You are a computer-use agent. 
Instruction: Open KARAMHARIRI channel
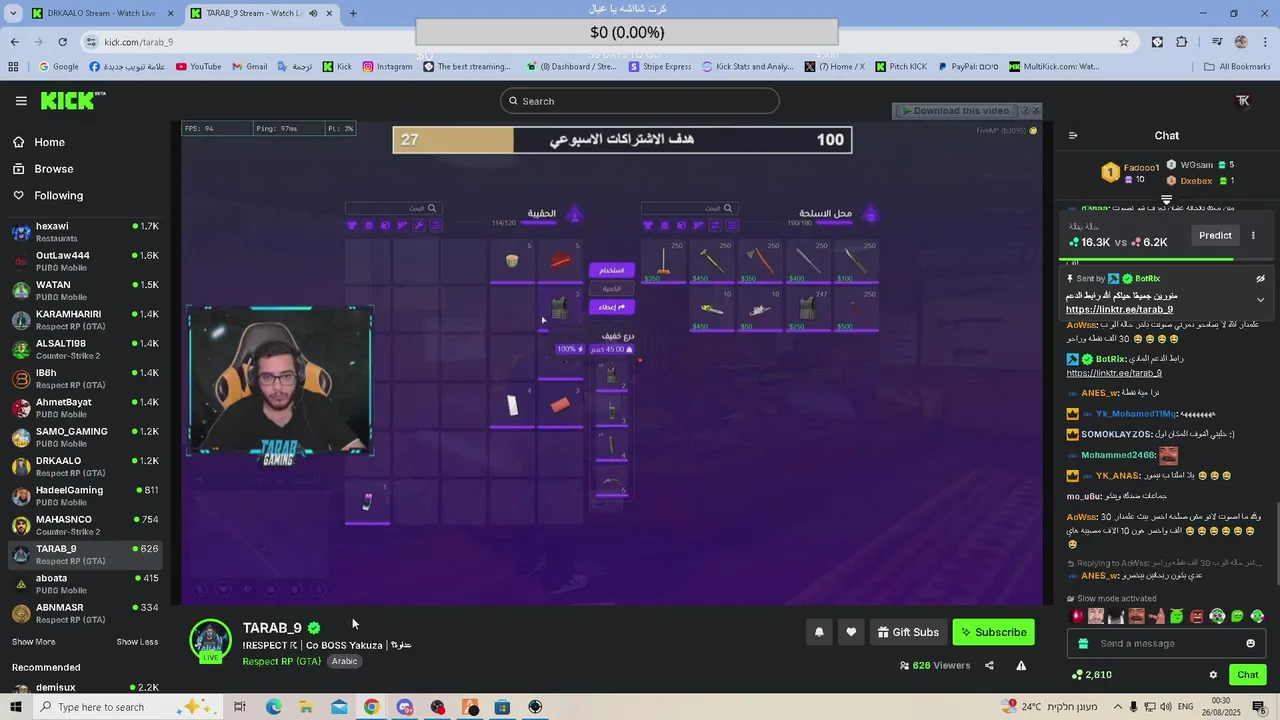(85, 320)
